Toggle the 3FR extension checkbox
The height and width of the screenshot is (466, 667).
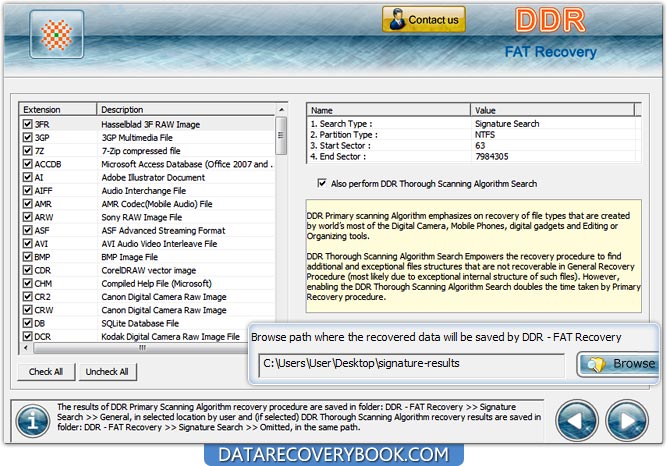(x=27, y=124)
